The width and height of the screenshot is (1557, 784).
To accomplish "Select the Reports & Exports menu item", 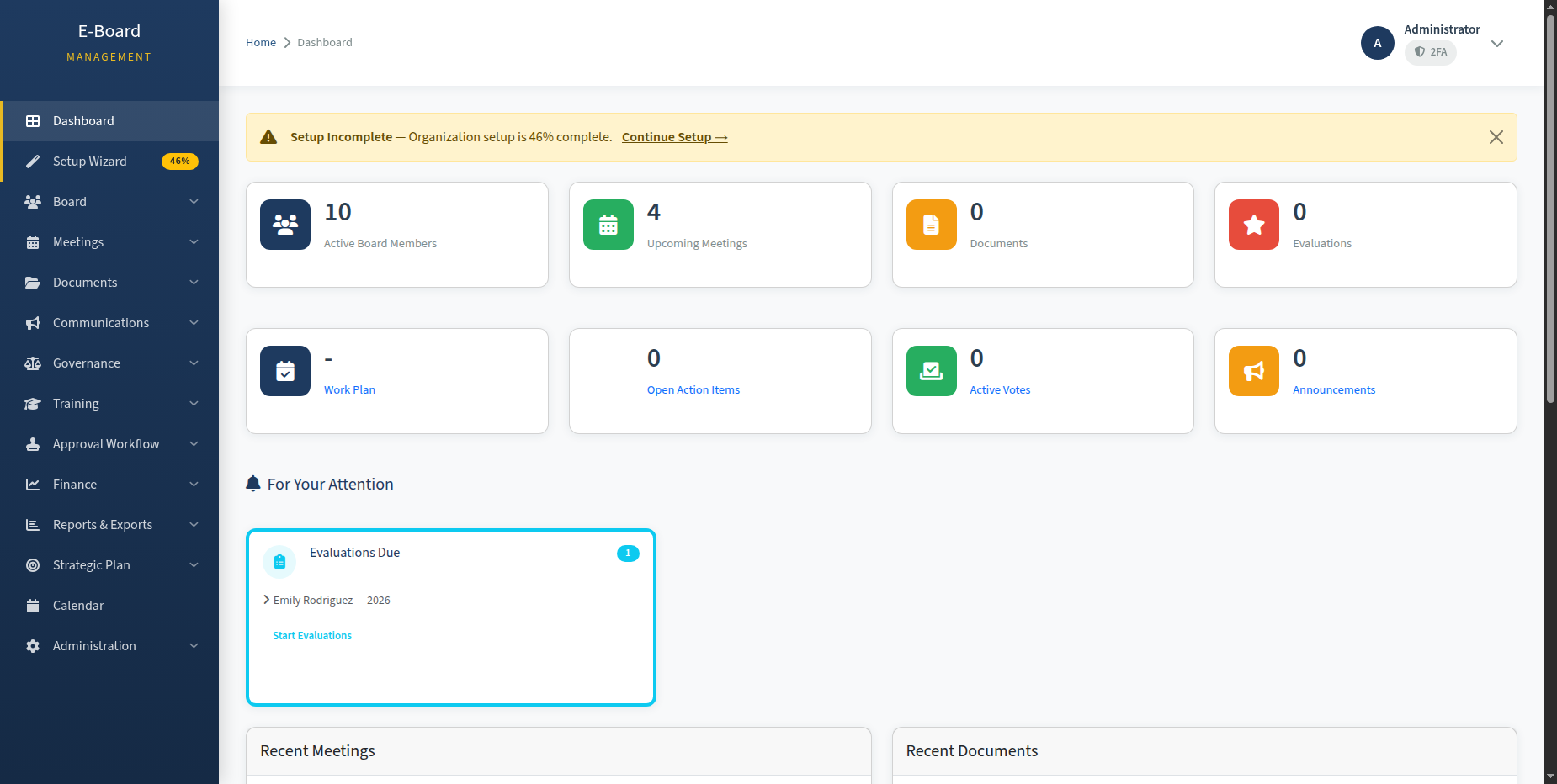I will [109, 525].
